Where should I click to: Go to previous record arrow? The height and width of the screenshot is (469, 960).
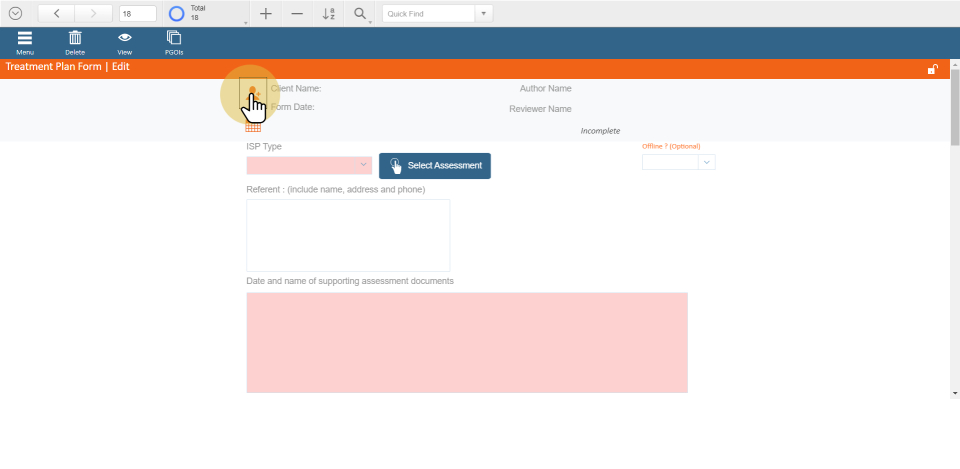pyautogui.click(x=56, y=14)
